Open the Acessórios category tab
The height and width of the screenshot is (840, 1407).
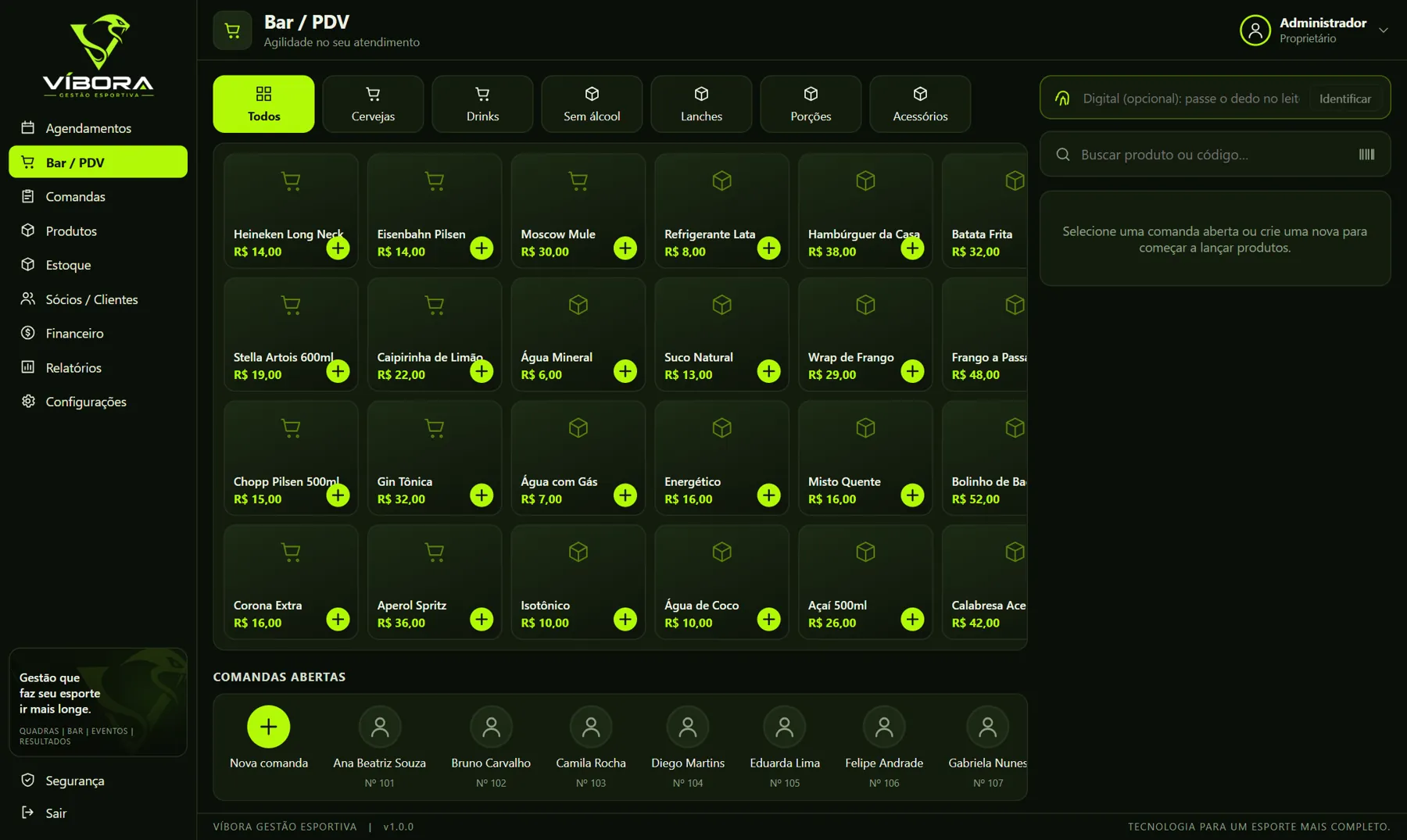click(920, 104)
